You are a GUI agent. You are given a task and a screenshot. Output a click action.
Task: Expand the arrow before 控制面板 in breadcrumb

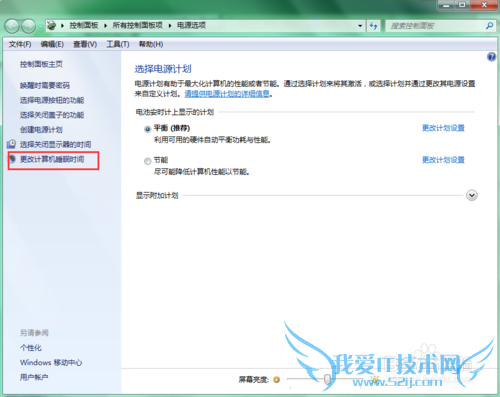pos(62,26)
